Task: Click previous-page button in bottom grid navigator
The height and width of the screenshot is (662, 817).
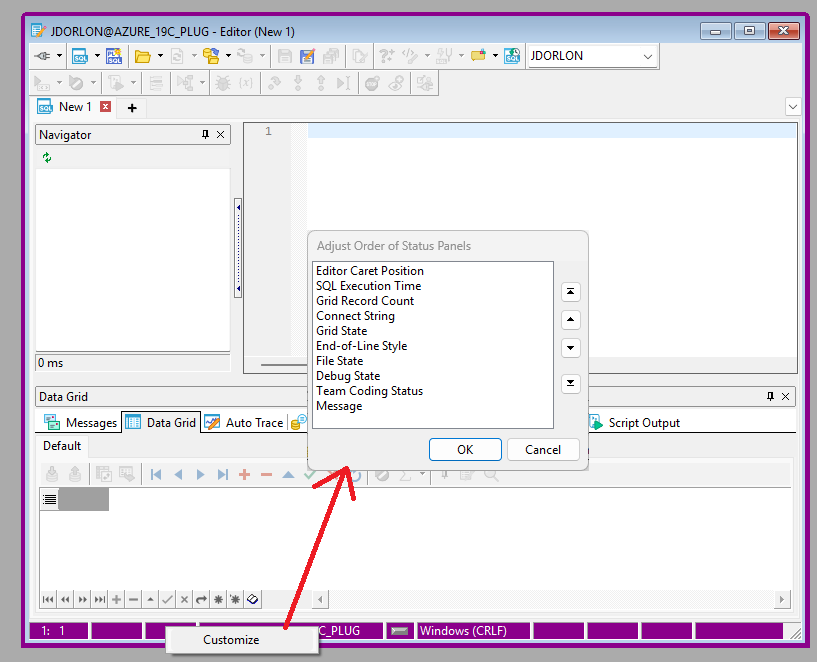Action: coord(65,599)
